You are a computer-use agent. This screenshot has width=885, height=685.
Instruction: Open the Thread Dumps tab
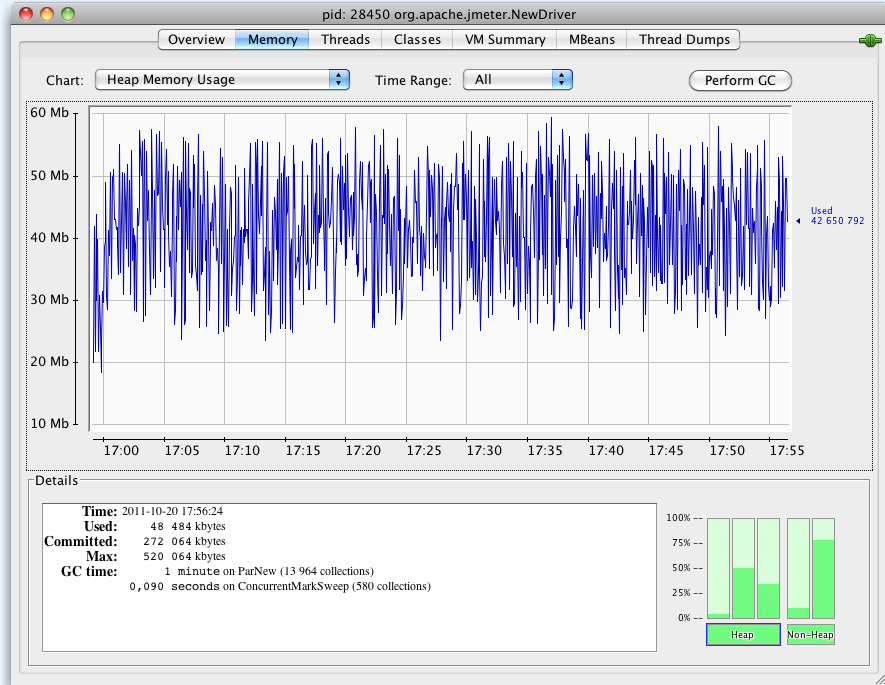tap(683, 40)
